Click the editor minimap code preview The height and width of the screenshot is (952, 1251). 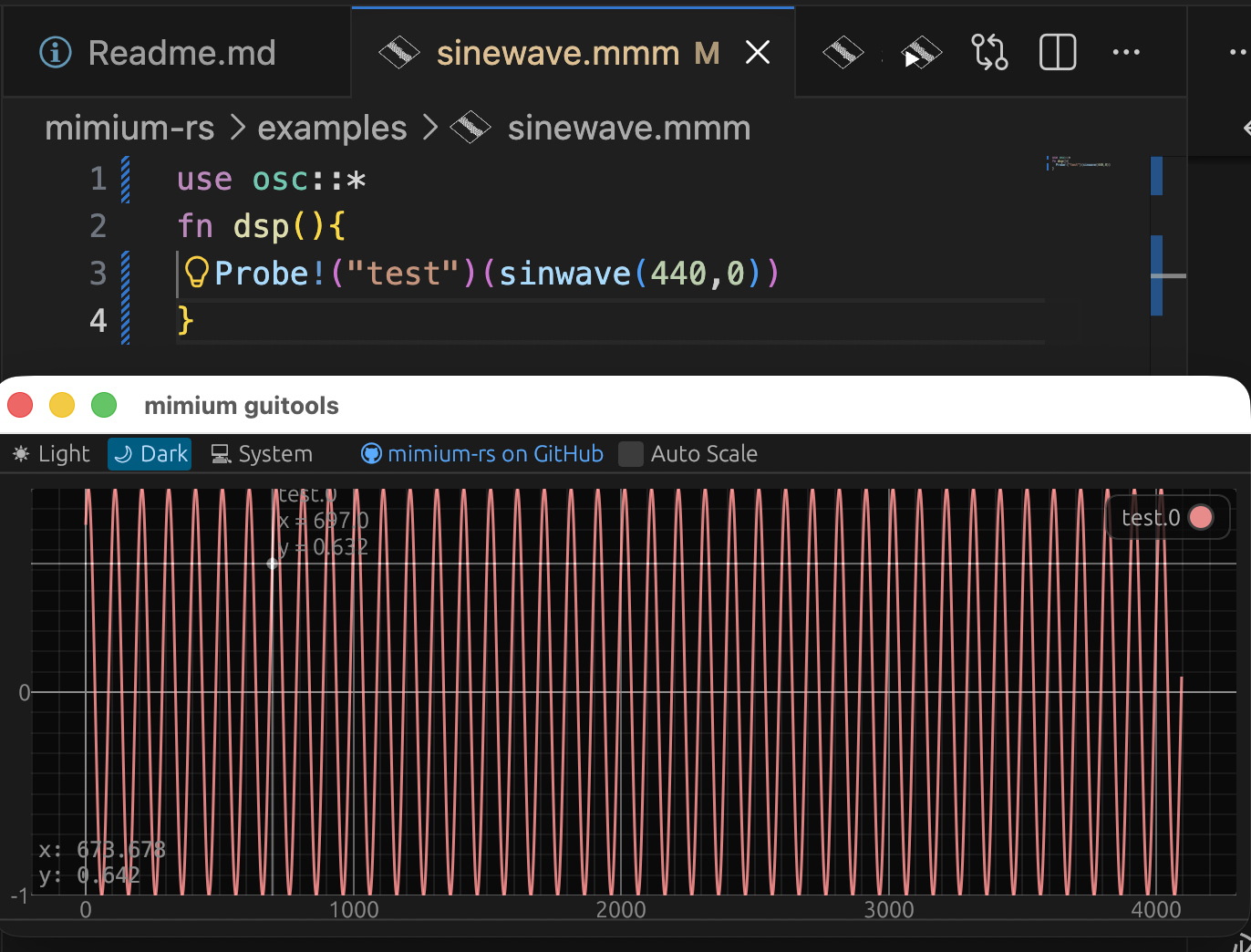[1078, 164]
